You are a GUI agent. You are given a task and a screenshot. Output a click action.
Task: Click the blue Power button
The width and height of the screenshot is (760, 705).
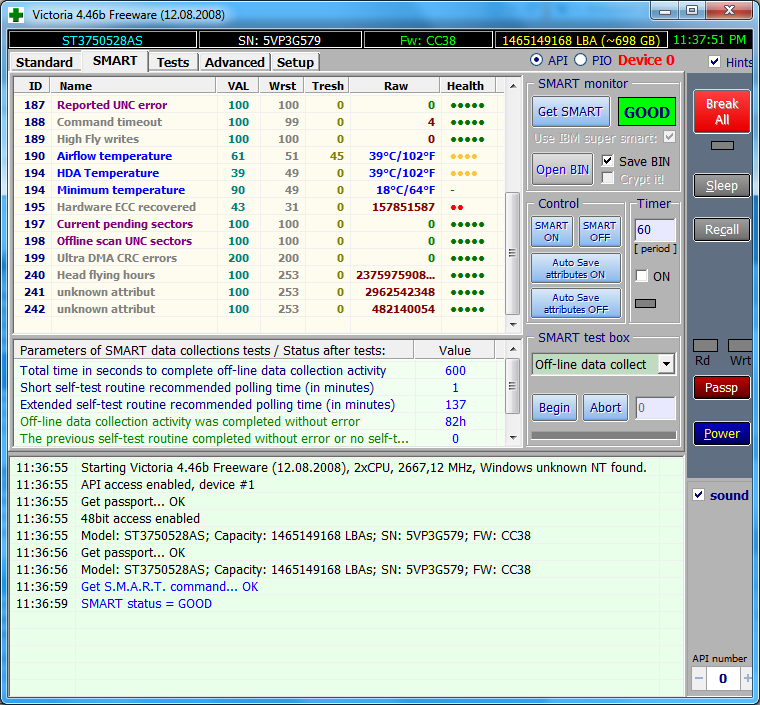pos(721,434)
